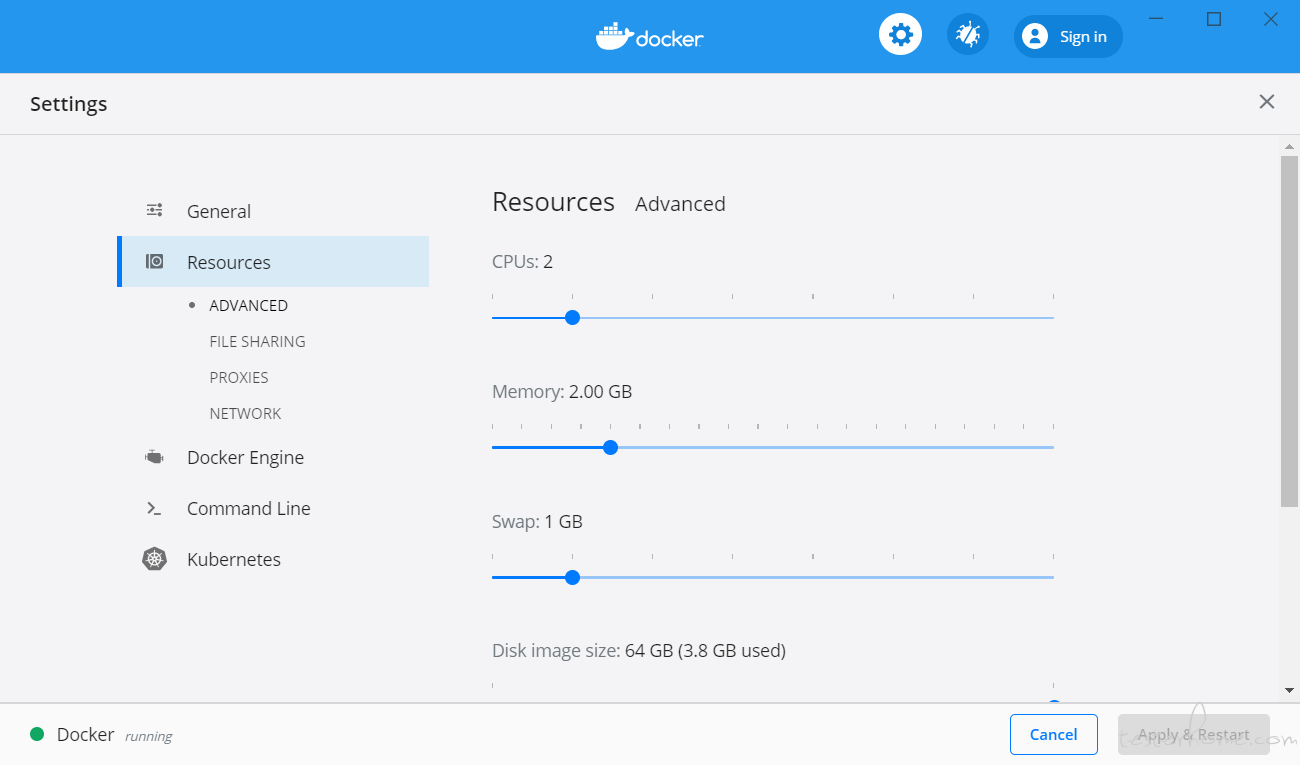Click the Resources disk icon
1300x765 pixels.
pos(154,262)
